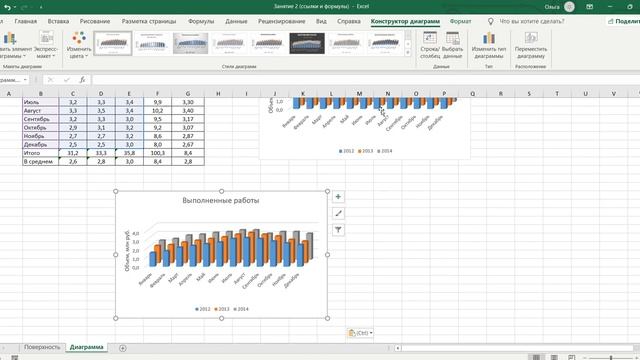Open the Данные ribbon tab

236,21
